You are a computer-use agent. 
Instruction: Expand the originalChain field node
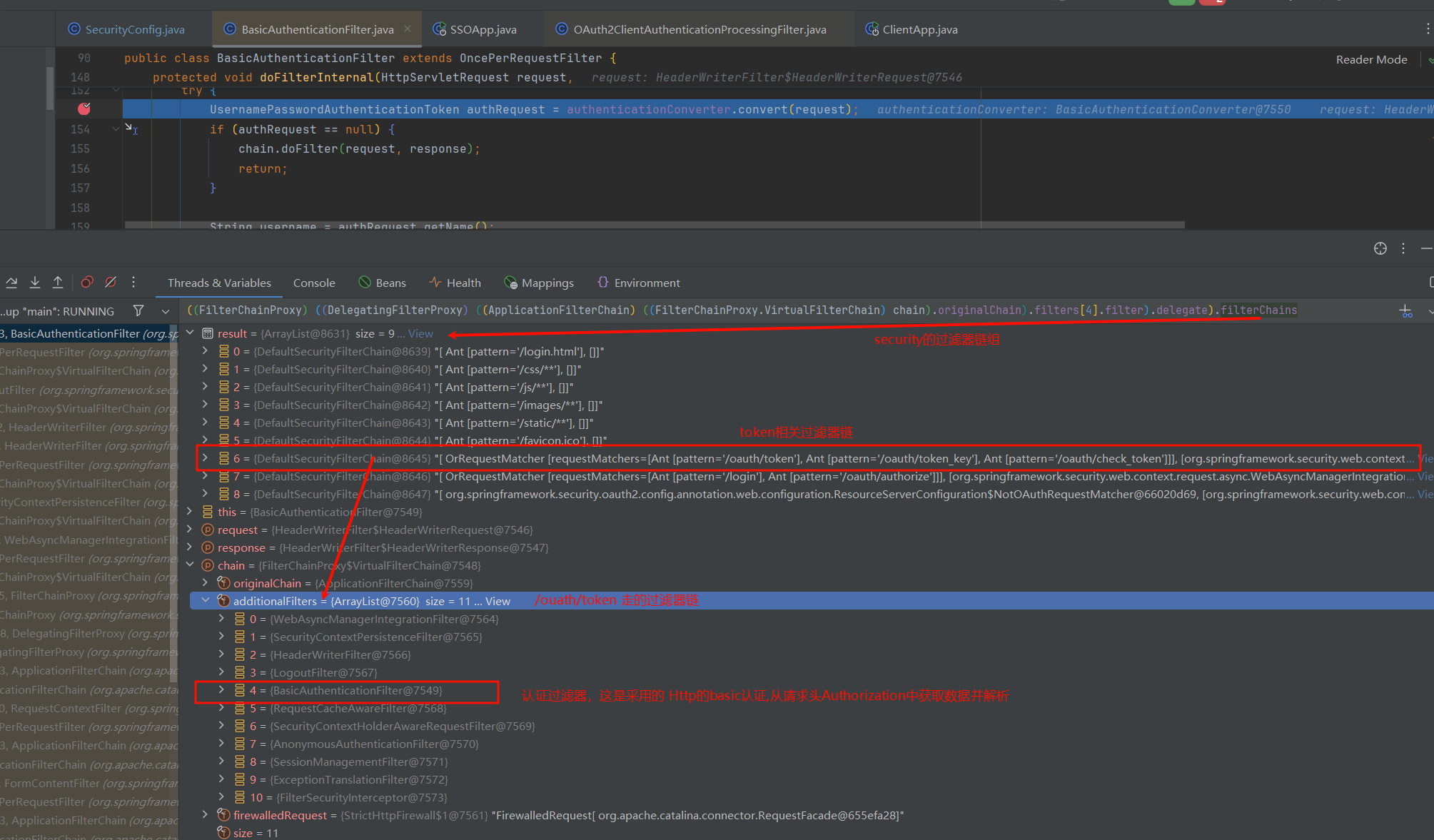pyautogui.click(x=206, y=583)
